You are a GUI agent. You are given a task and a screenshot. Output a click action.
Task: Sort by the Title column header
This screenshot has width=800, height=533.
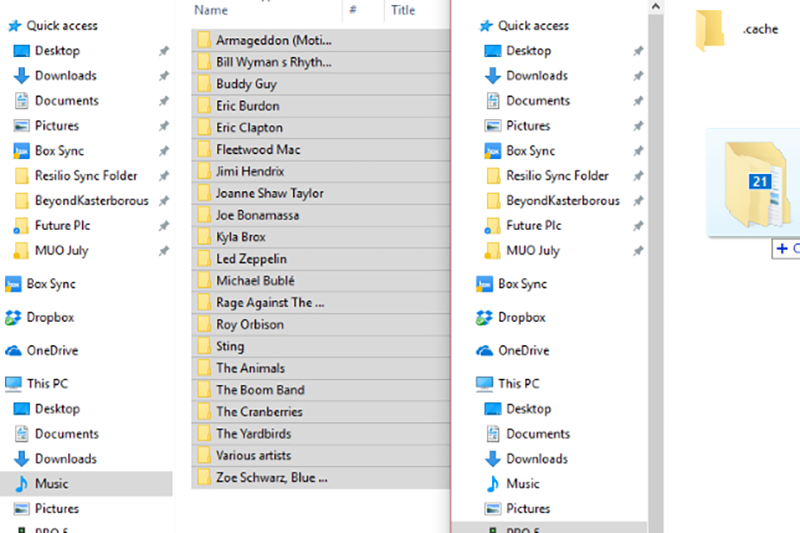tap(403, 10)
